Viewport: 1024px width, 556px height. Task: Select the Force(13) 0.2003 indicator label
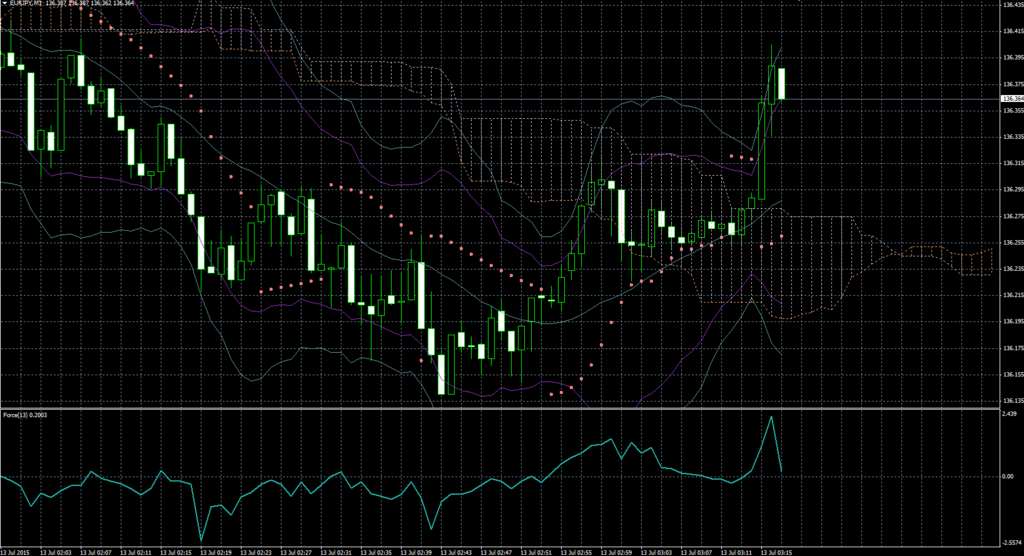tap(25, 415)
